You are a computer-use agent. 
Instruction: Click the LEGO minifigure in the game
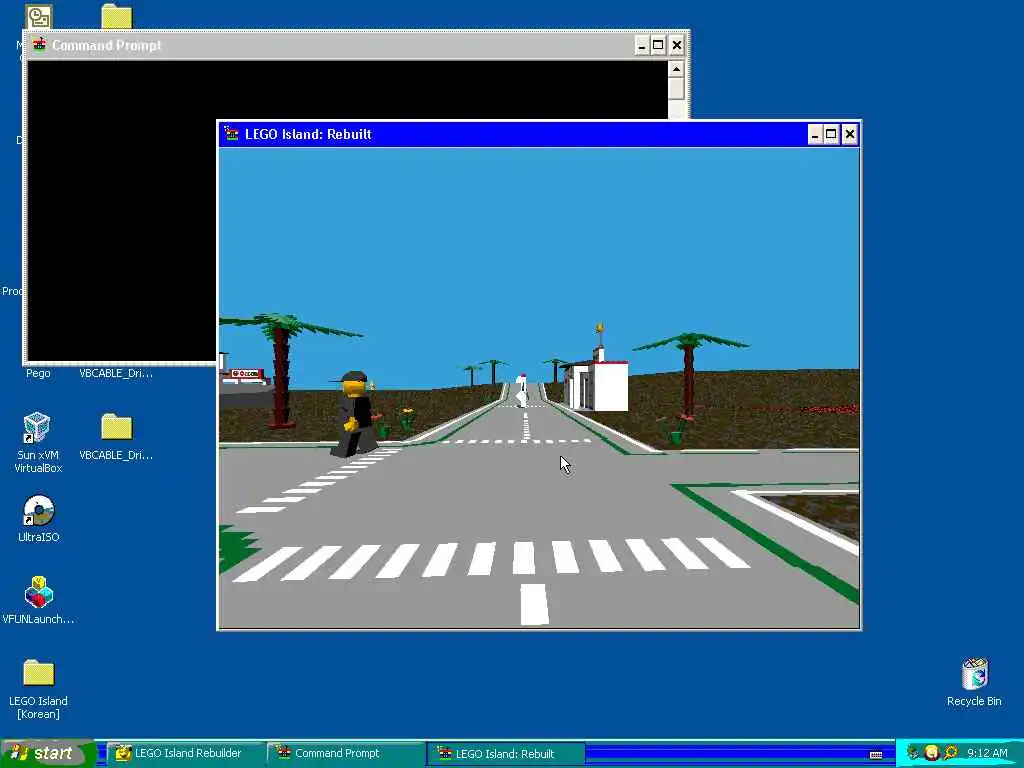355,414
